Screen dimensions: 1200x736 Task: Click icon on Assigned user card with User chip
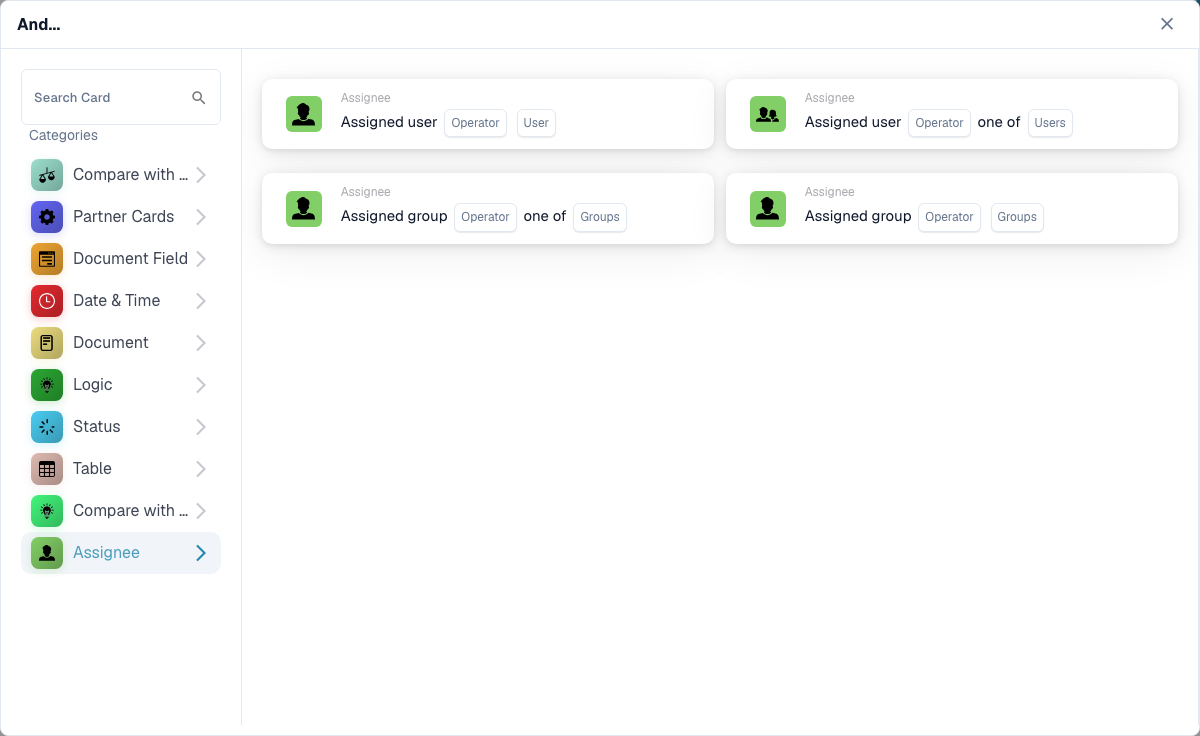tap(304, 114)
